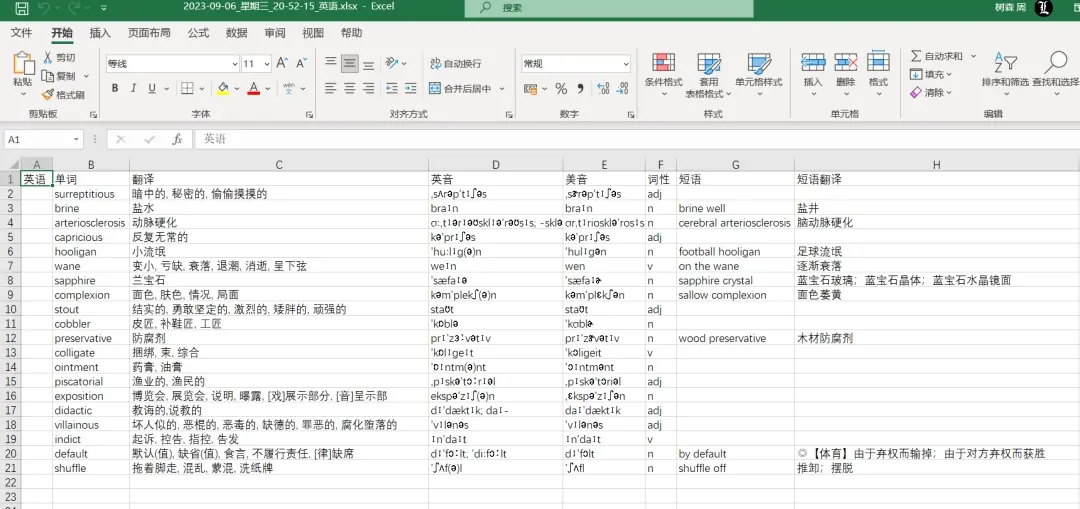Click the formula bar showing 英语
The width and height of the screenshot is (1080, 509).
coord(637,139)
